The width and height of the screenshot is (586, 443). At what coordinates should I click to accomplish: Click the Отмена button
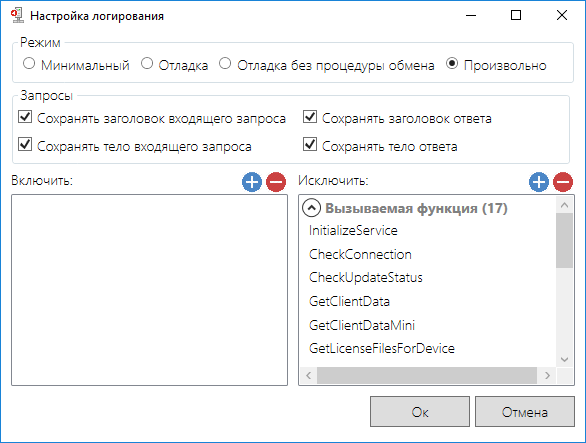click(525, 412)
